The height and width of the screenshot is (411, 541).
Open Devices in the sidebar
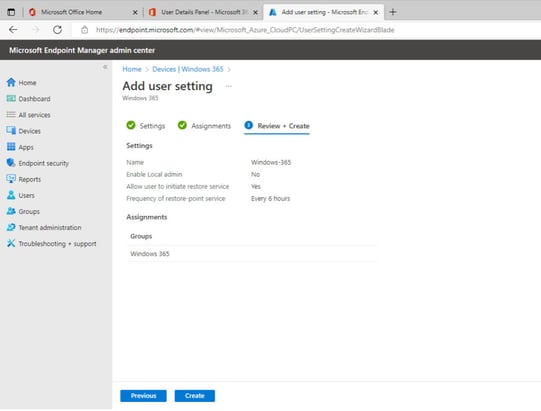point(30,131)
